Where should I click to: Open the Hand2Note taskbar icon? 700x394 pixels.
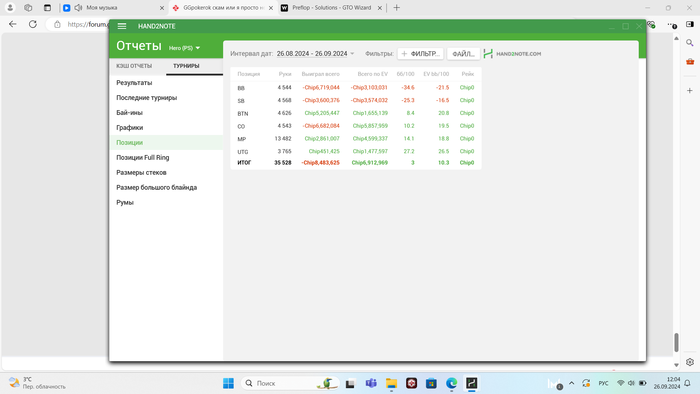point(471,383)
